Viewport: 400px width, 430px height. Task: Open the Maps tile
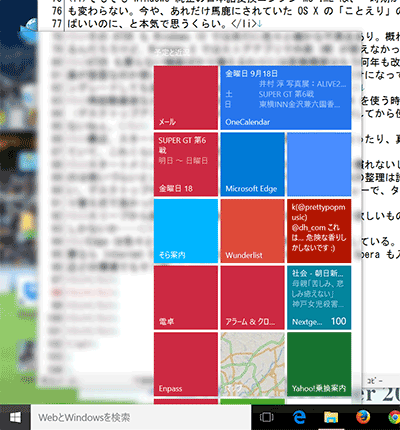click(x=252, y=364)
